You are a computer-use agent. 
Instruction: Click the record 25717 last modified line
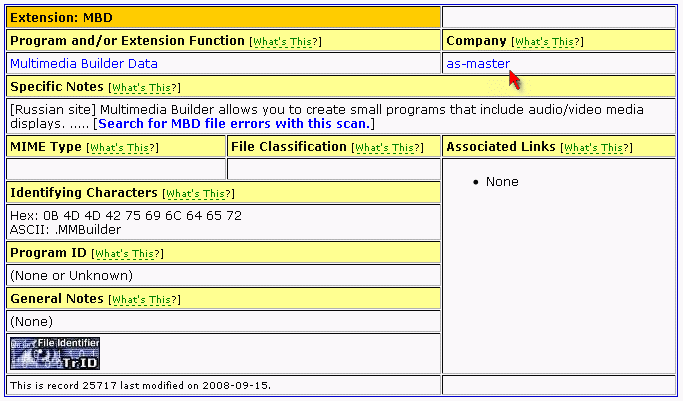[x=140, y=385]
